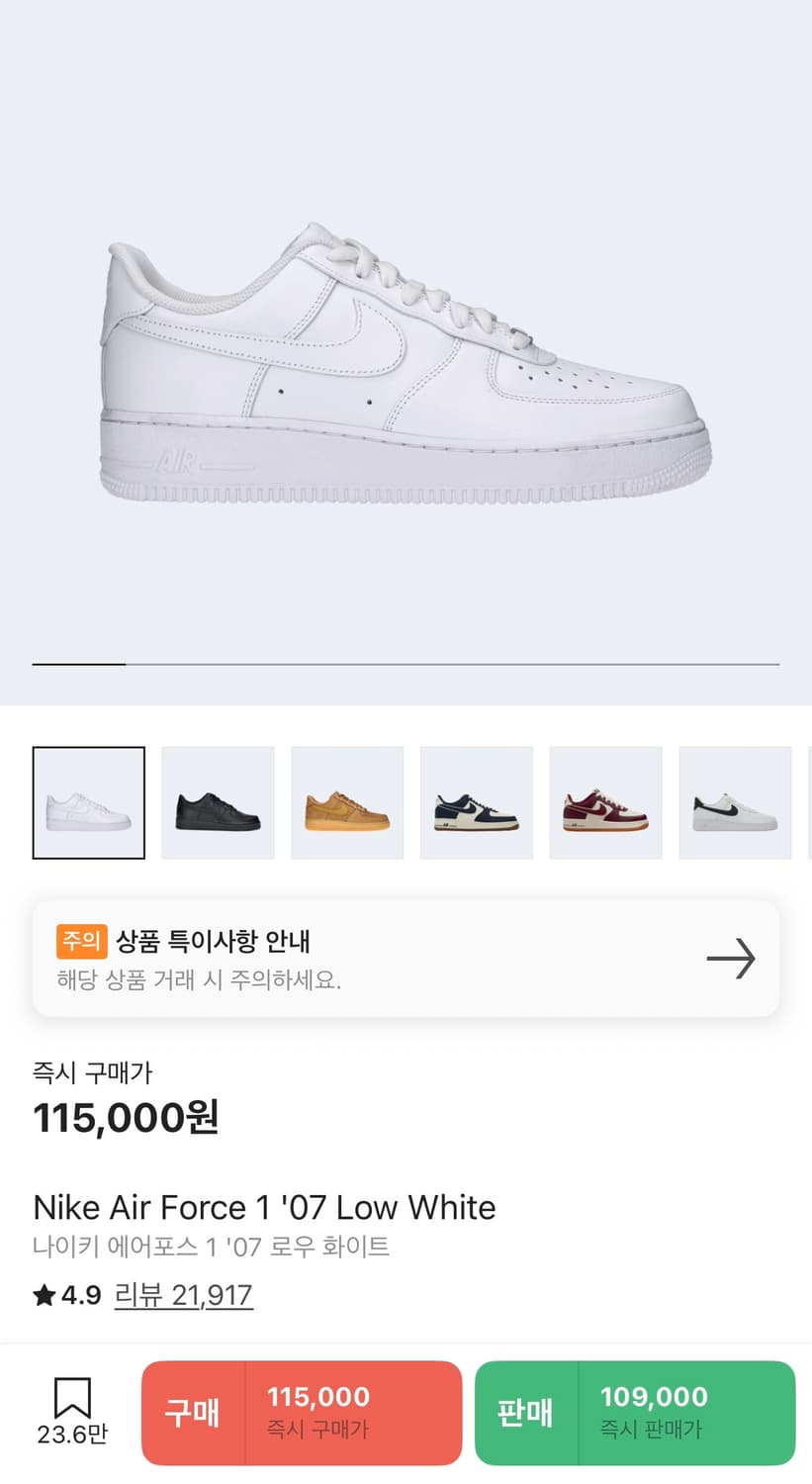Pick the navy and cream shoe thumbnail
Screen dimensions: 812x1484
[477, 802]
